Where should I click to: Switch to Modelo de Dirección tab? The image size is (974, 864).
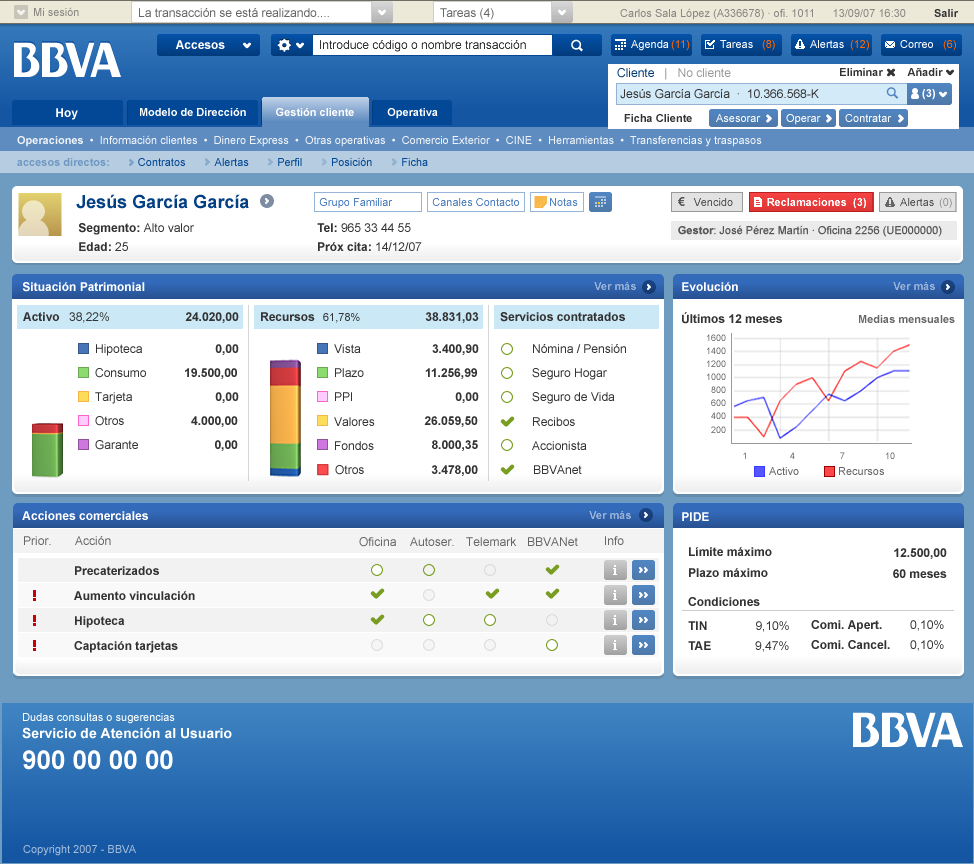click(x=193, y=112)
